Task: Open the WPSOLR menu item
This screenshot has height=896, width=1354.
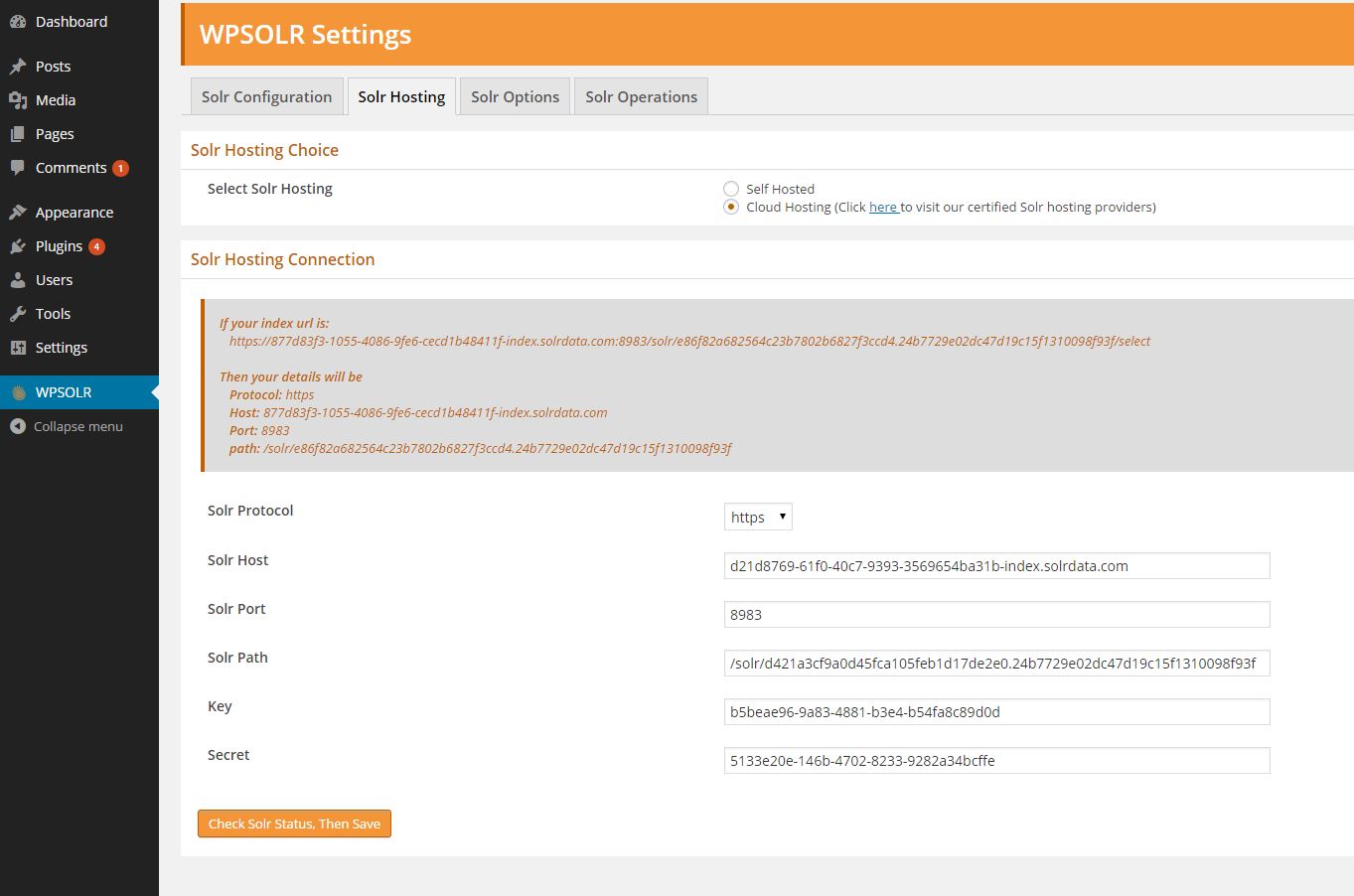Action: (x=79, y=392)
